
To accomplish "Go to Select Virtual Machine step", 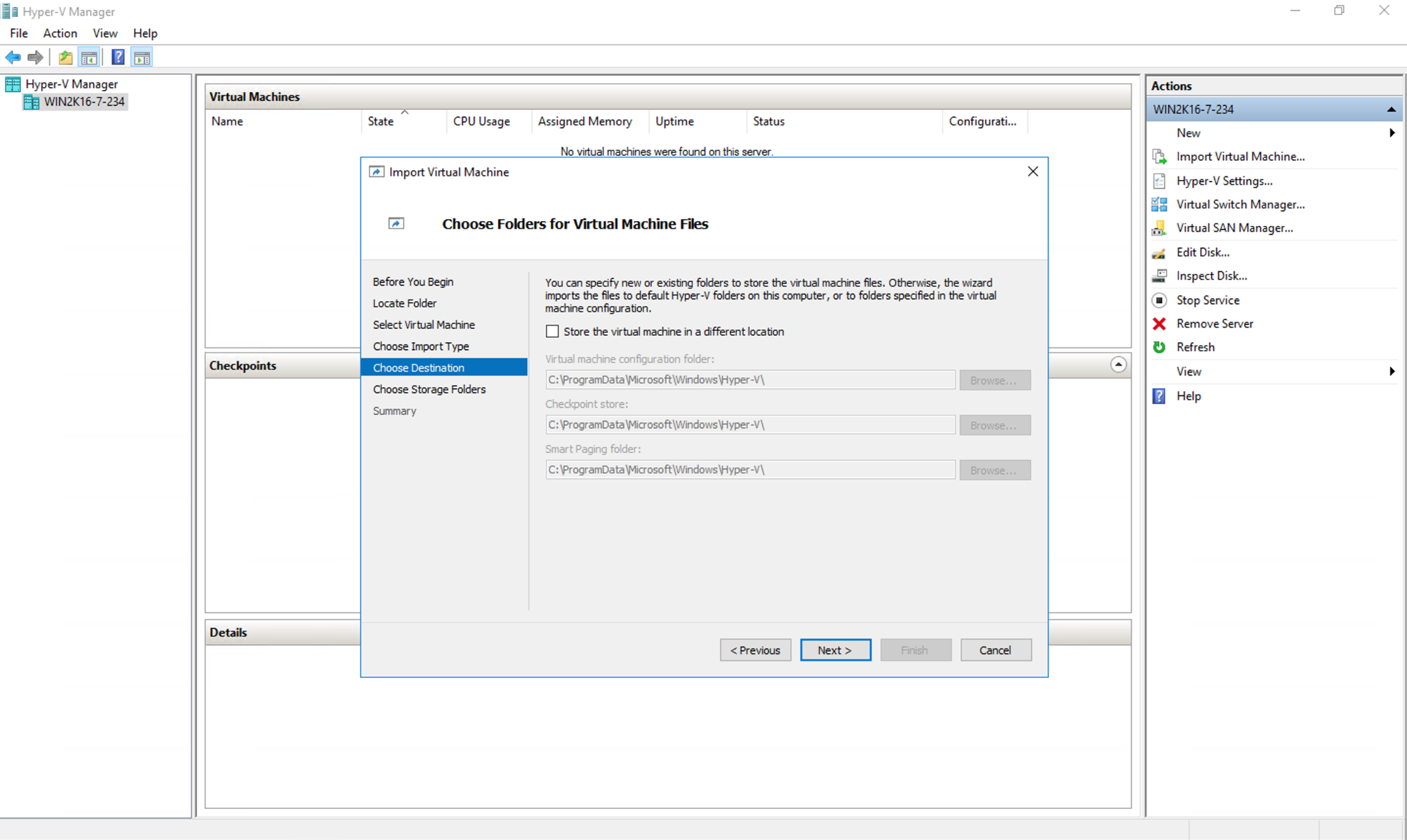I will click(424, 325).
